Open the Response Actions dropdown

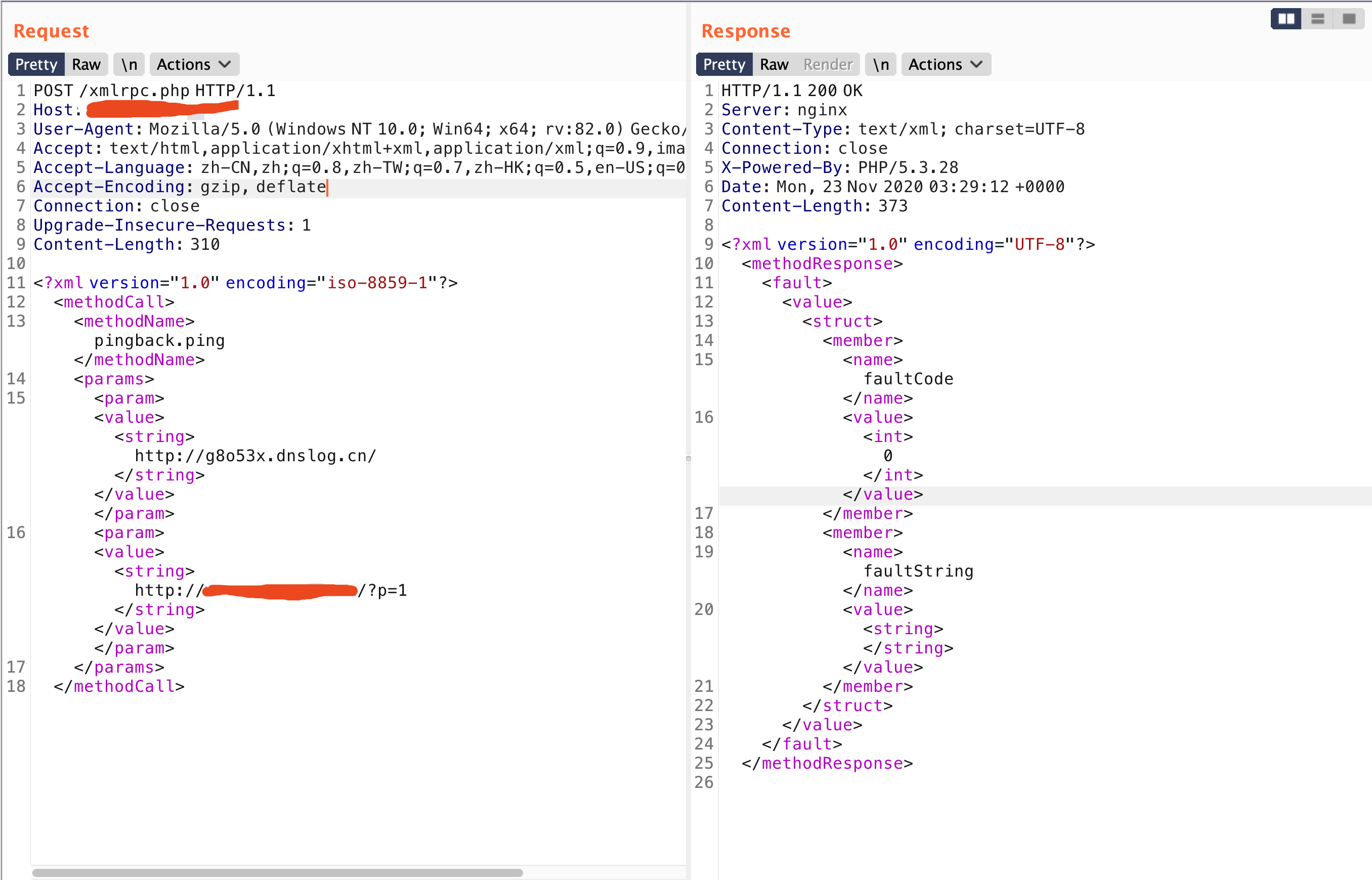[x=945, y=65]
